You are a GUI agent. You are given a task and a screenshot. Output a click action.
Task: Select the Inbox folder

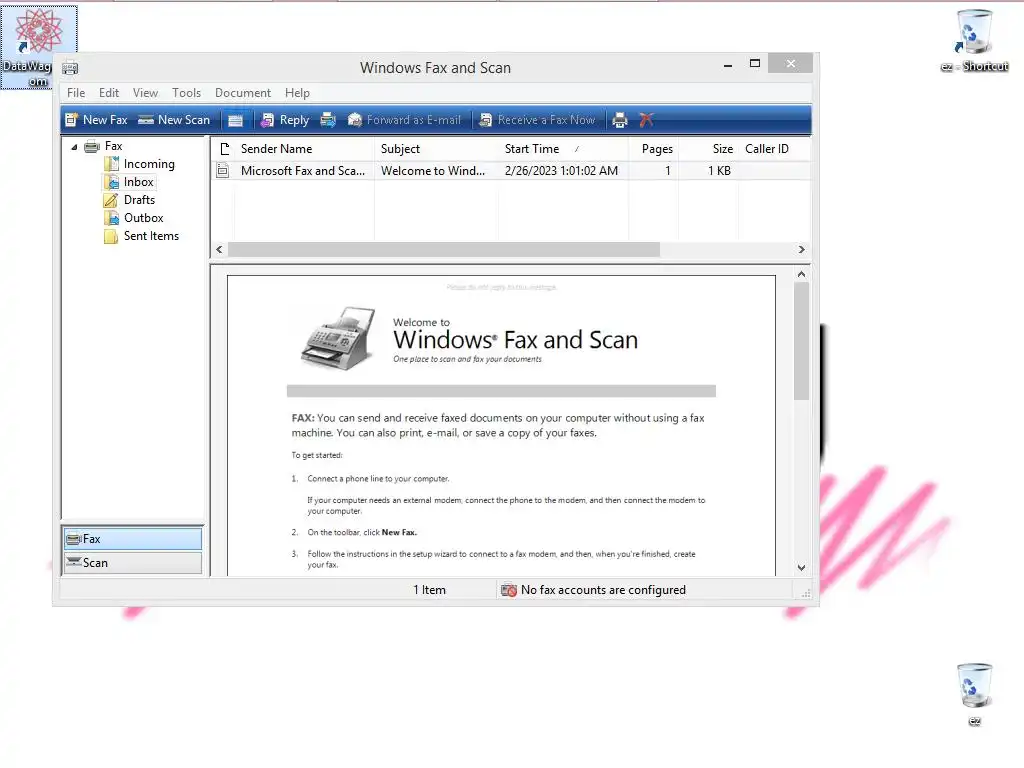pyautogui.click(x=138, y=182)
